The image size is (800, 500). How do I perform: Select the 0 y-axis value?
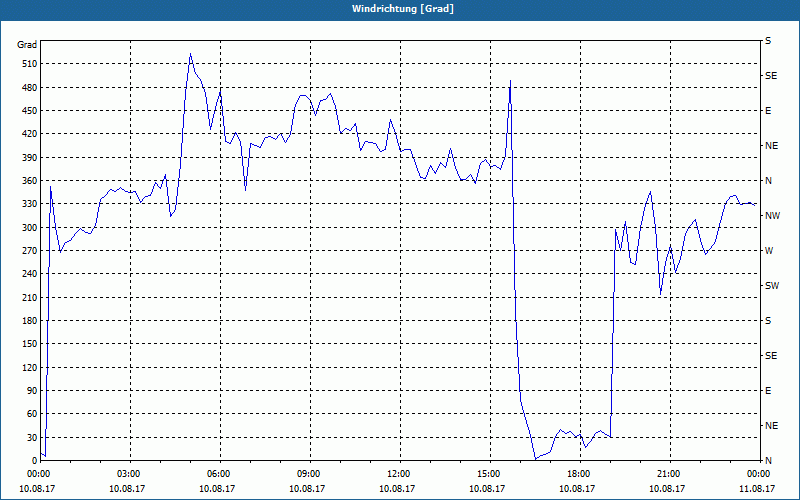pyautogui.click(x=34, y=461)
